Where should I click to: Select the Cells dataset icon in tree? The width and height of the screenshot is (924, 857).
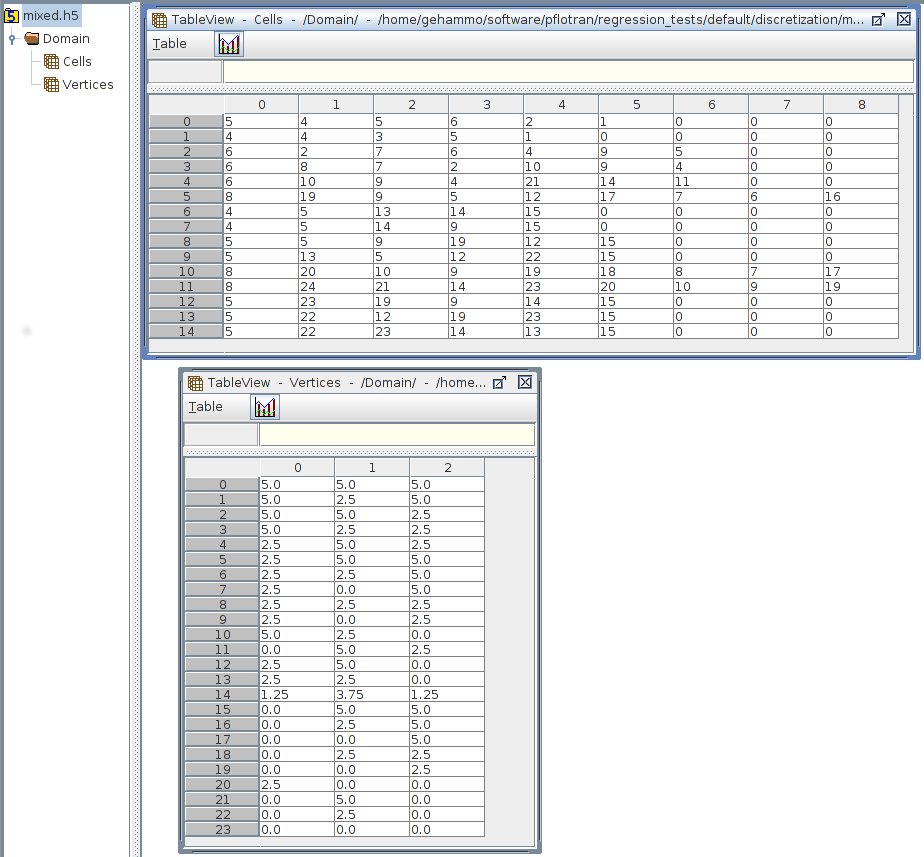(x=52, y=62)
